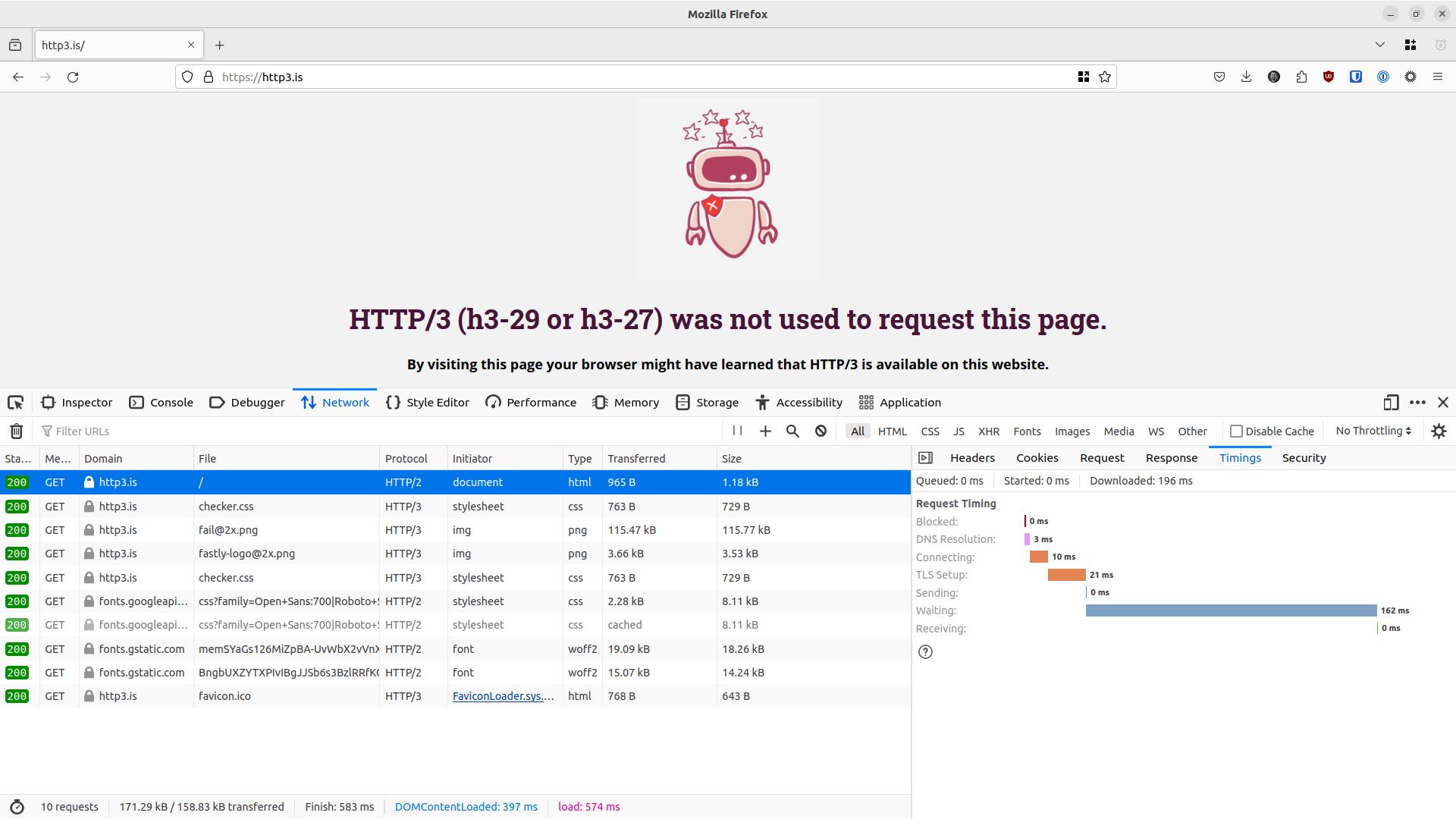Viewport: 1456px width, 819px height.
Task: View site security lock information
Action: pyautogui.click(x=209, y=77)
